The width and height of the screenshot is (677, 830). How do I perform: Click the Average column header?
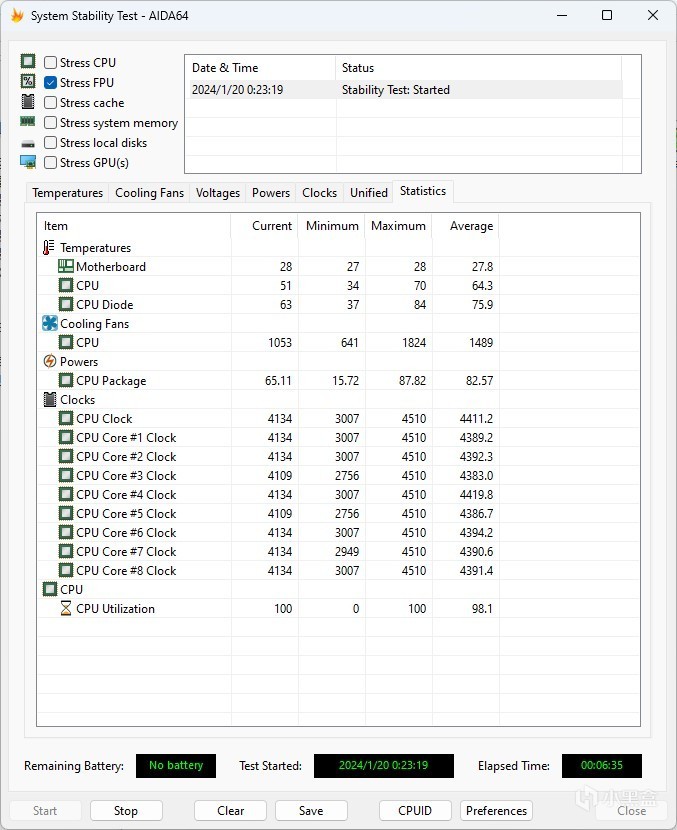pyautogui.click(x=466, y=226)
